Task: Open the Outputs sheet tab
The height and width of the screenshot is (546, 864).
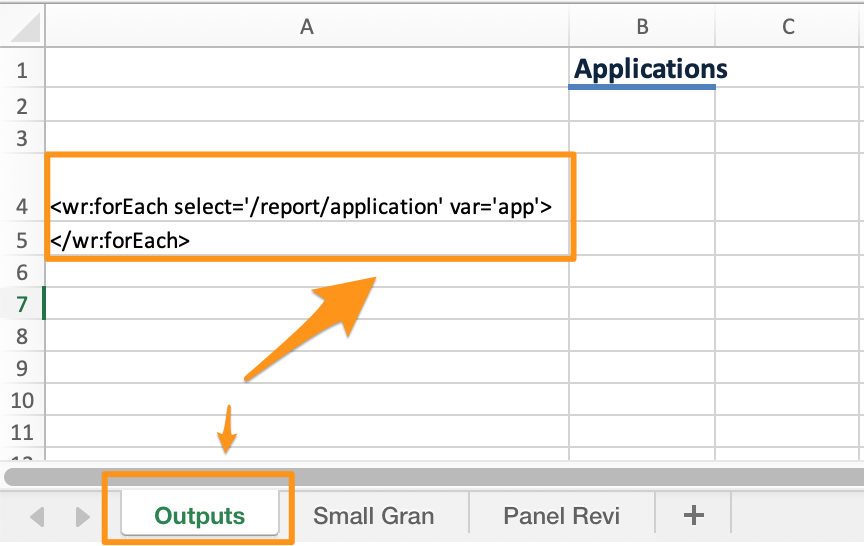Action: coord(199,516)
